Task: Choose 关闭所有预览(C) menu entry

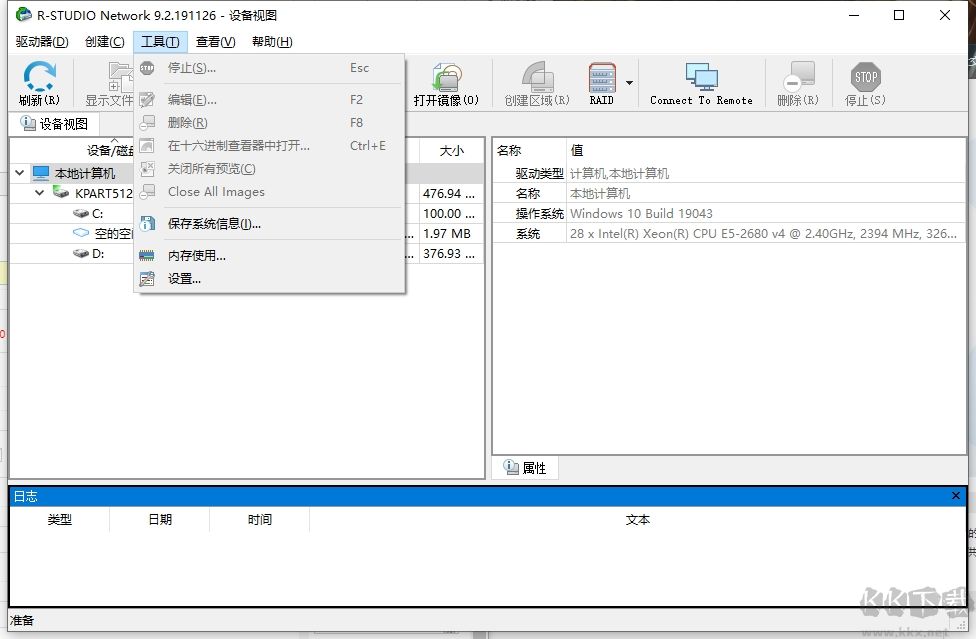Action: click(x=270, y=169)
